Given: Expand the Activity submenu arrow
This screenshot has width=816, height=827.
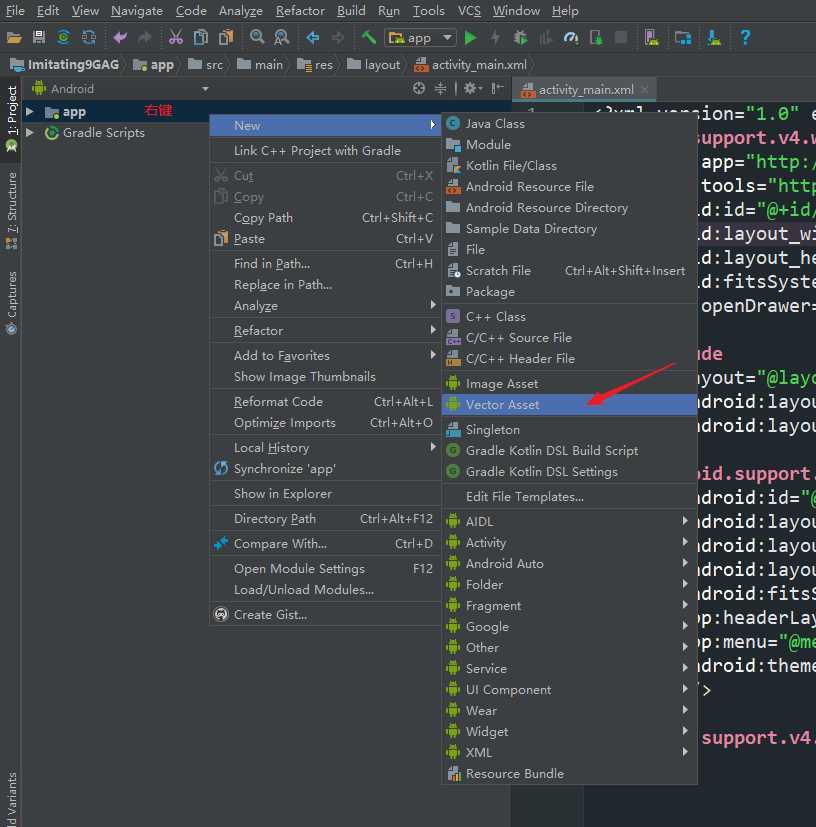Looking at the screenshot, I should (685, 542).
